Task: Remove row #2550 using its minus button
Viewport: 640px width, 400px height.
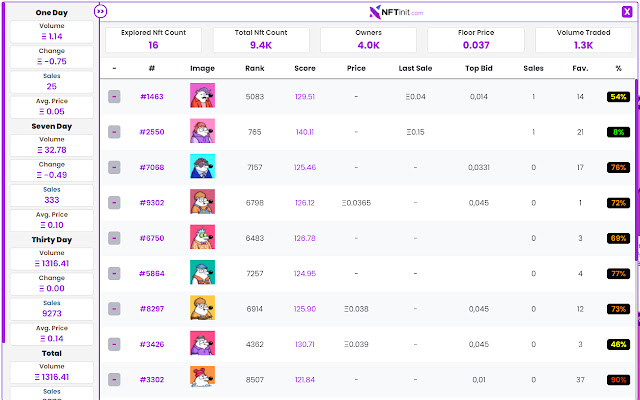Action: coord(115,132)
